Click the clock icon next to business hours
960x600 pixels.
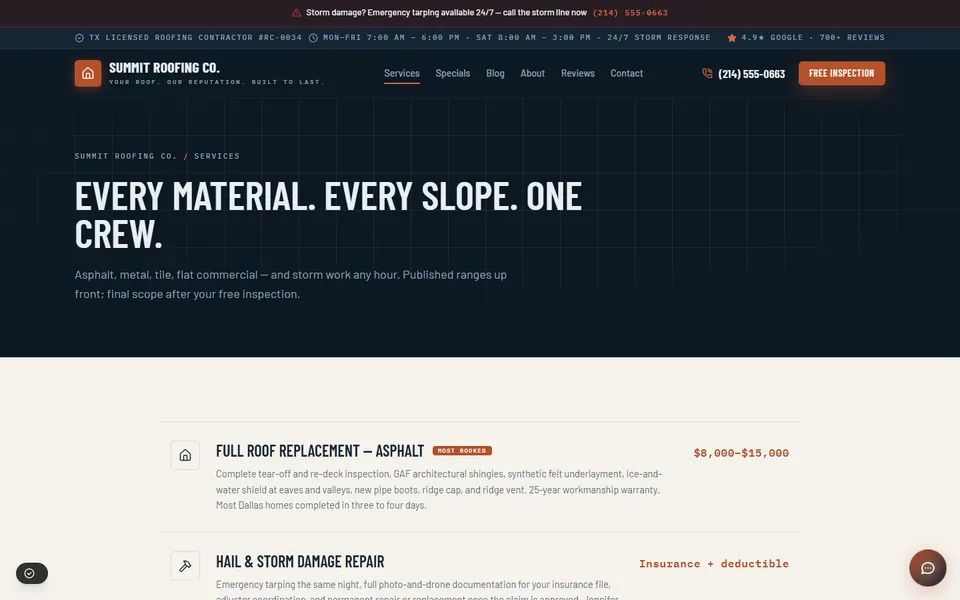[x=313, y=38]
